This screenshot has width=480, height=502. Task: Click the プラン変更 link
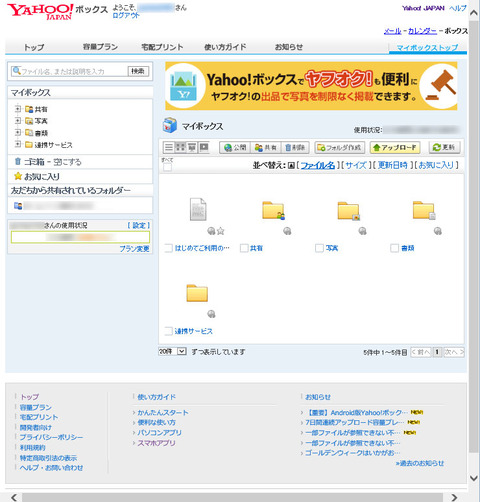click(134, 249)
